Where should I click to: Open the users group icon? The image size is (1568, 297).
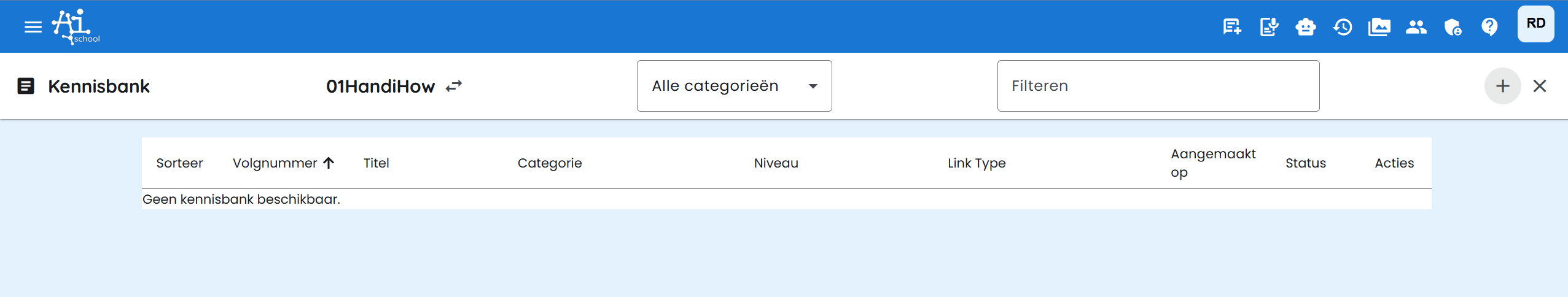click(x=1416, y=27)
